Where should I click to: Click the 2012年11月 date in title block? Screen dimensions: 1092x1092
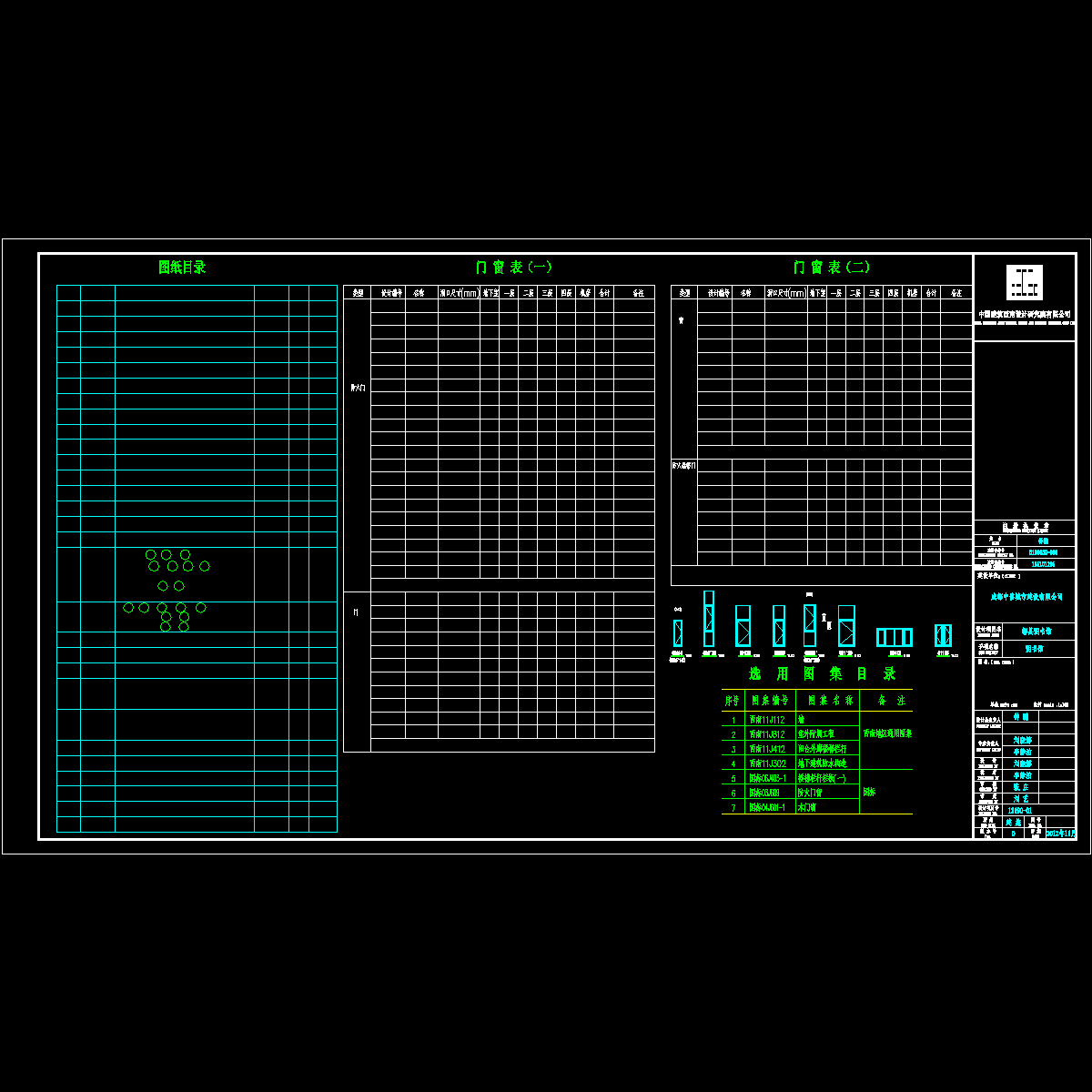(1061, 833)
